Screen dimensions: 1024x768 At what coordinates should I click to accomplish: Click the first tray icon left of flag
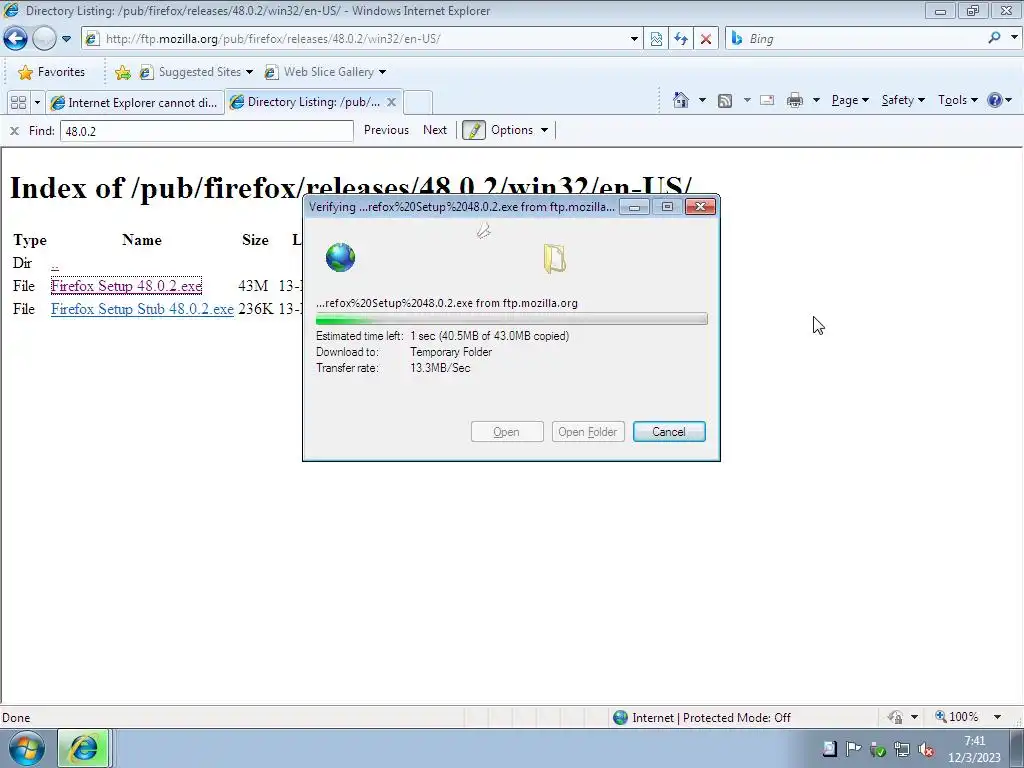pyautogui.click(x=829, y=749)
